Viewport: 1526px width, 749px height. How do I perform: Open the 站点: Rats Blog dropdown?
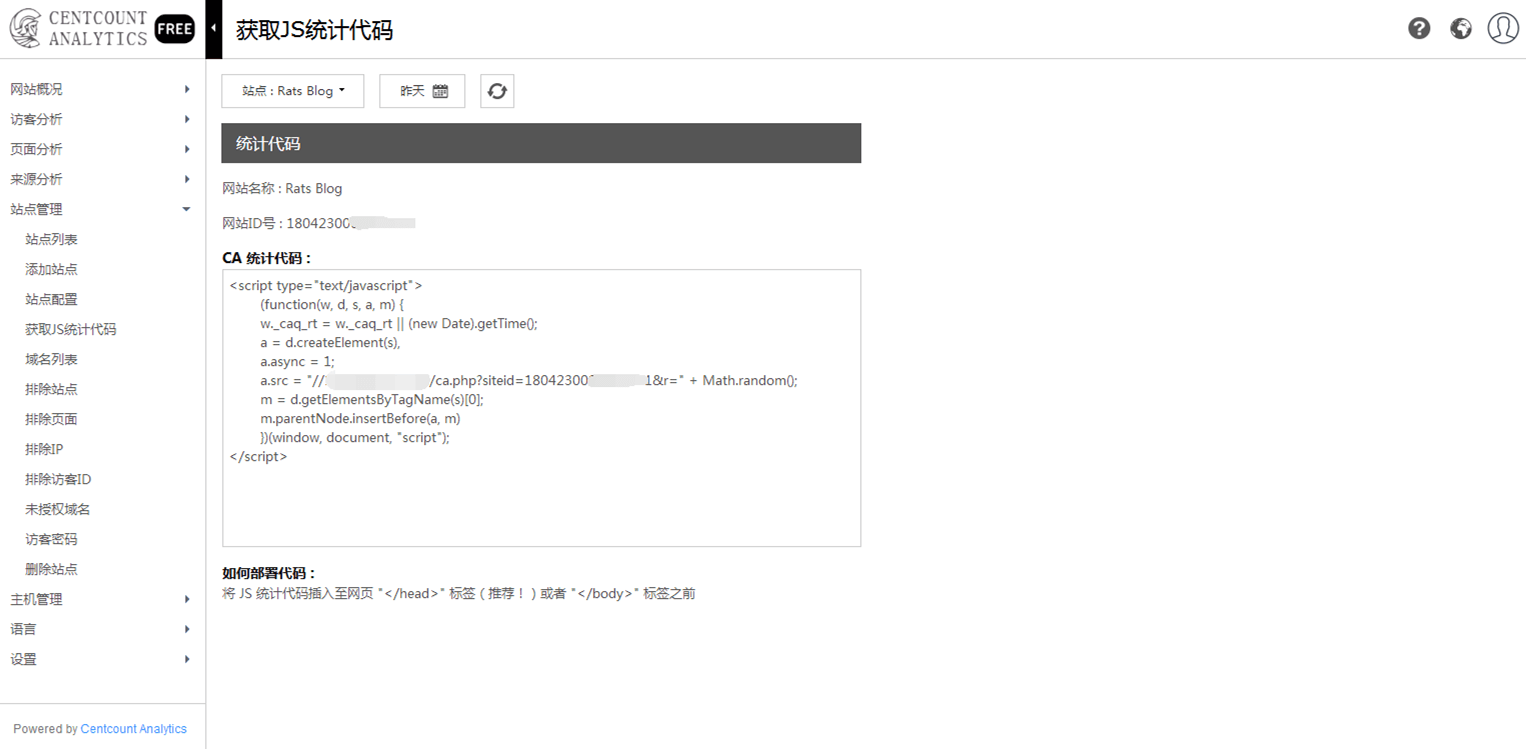pos(293,91)
